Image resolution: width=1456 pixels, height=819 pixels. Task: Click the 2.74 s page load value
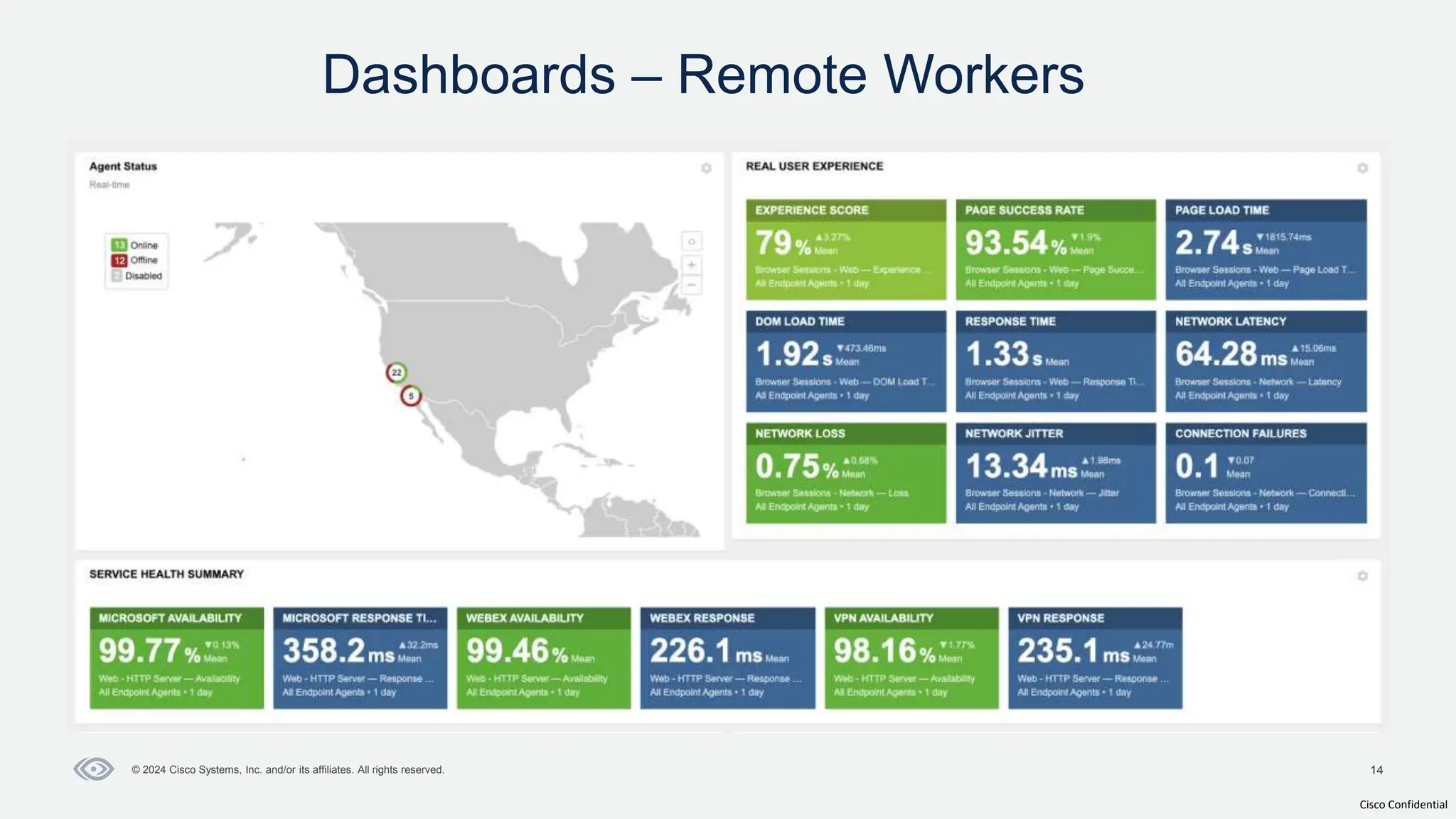pyautogui.click(x=1214, y=243)
